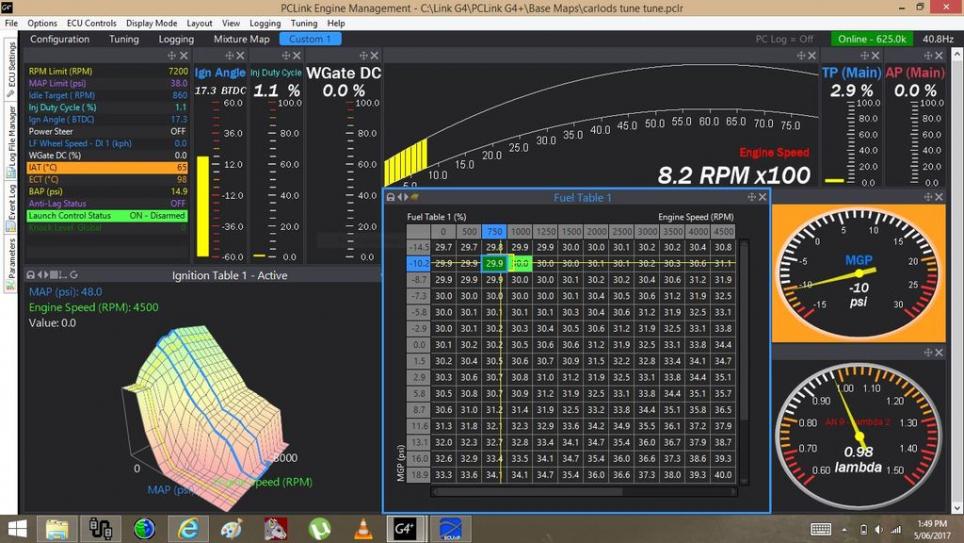This screenshot has height=543, width=964.
Task: Close the WGate DC gauge panel
Action: click(374, 56)
